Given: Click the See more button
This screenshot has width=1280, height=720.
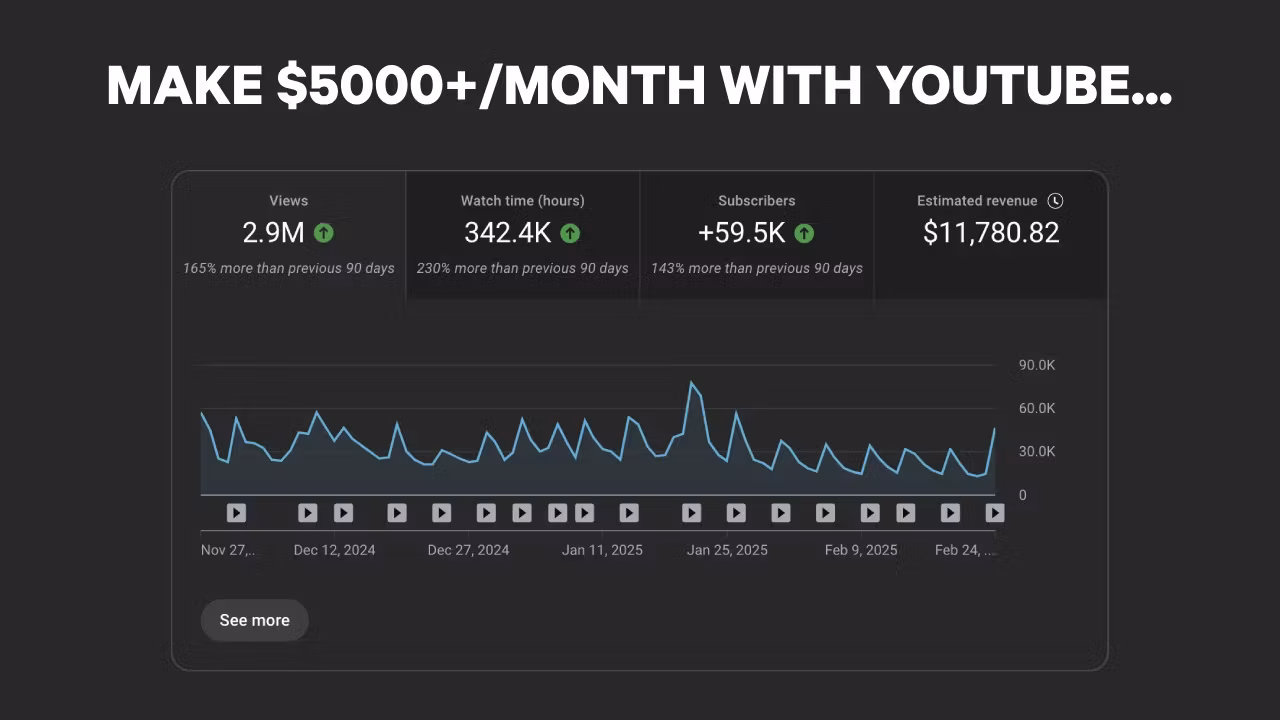Looking at the screenshot, I should pyautogui.click(x=255, y=620).
